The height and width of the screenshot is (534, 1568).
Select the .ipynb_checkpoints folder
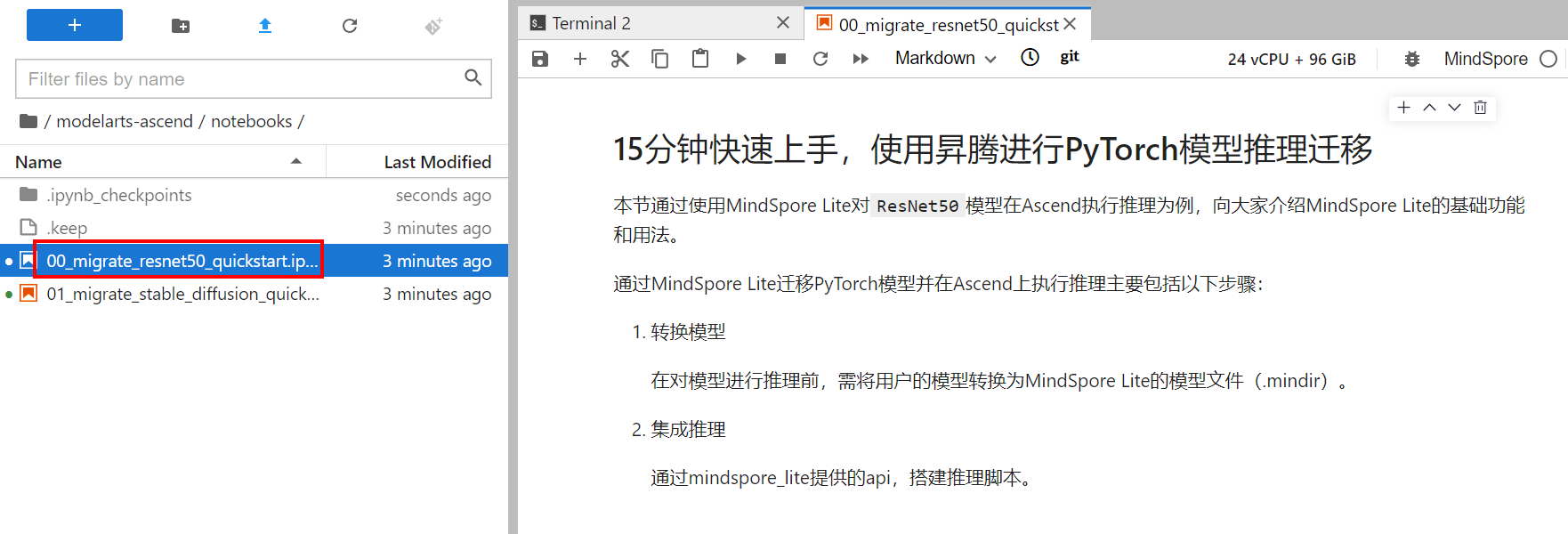click(254, 195)
